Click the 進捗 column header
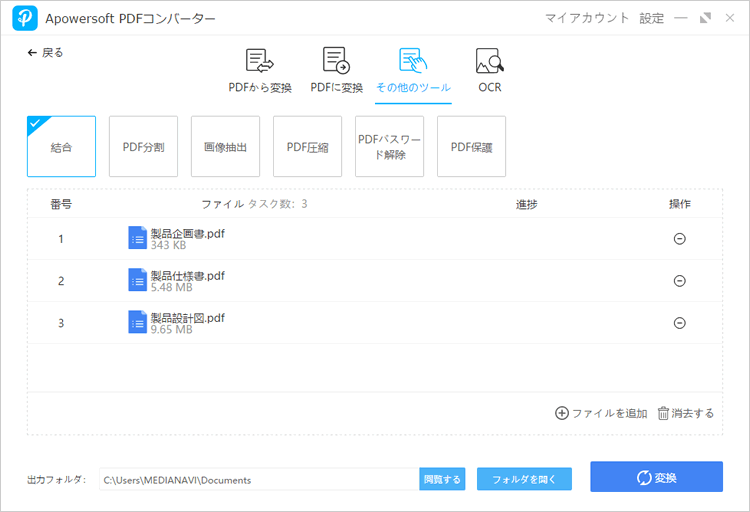The height and width of the screenshot is (512, 750). 526,204
